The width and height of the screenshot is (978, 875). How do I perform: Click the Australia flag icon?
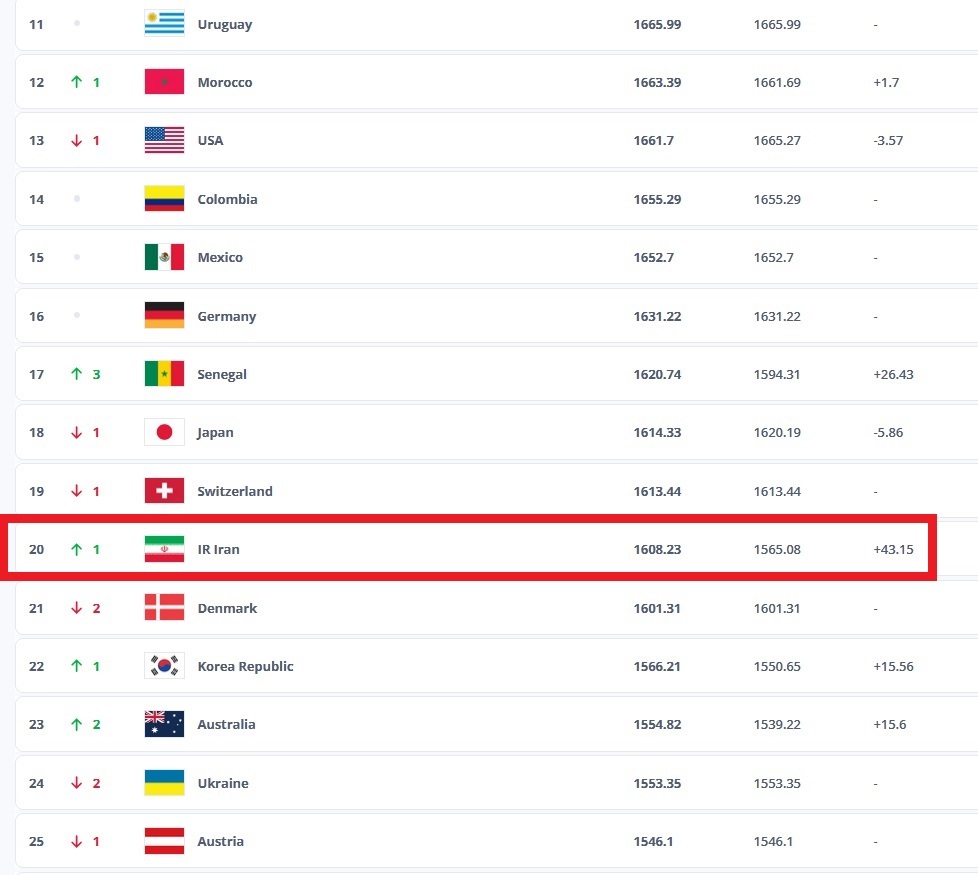coord(164,724)
